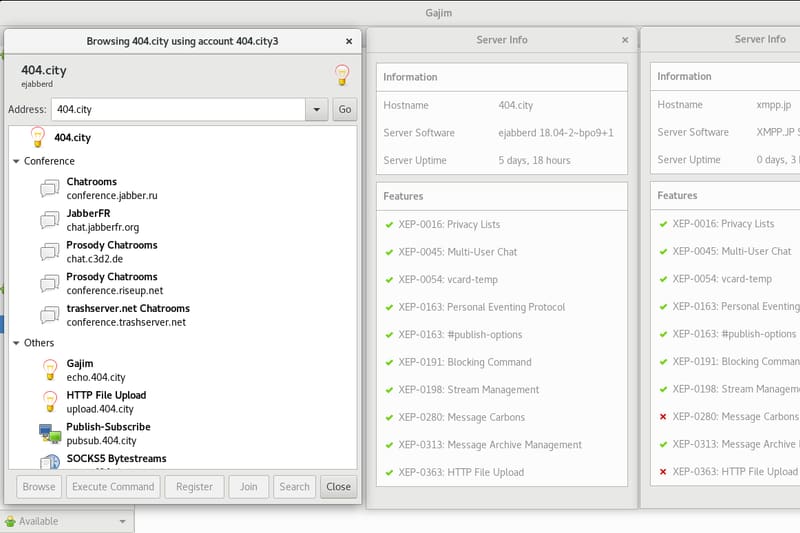Click the green check beside XEP-0054 in 404.city info

(x=389, y=280)
